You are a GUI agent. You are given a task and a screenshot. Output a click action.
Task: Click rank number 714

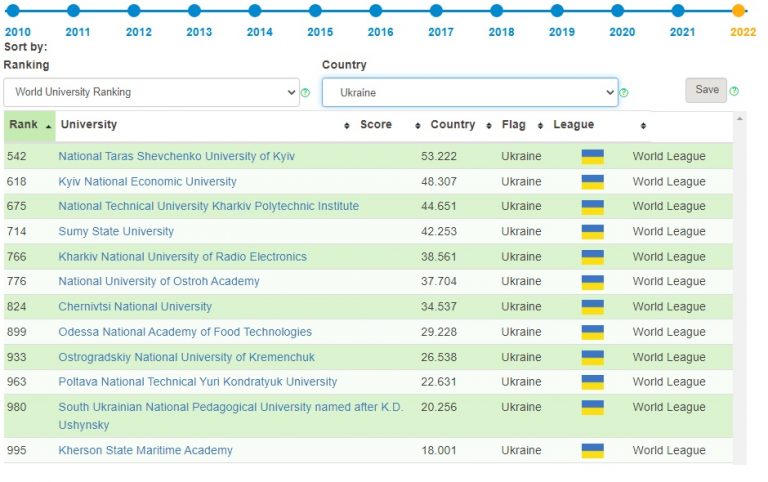[x=16, y=232]
